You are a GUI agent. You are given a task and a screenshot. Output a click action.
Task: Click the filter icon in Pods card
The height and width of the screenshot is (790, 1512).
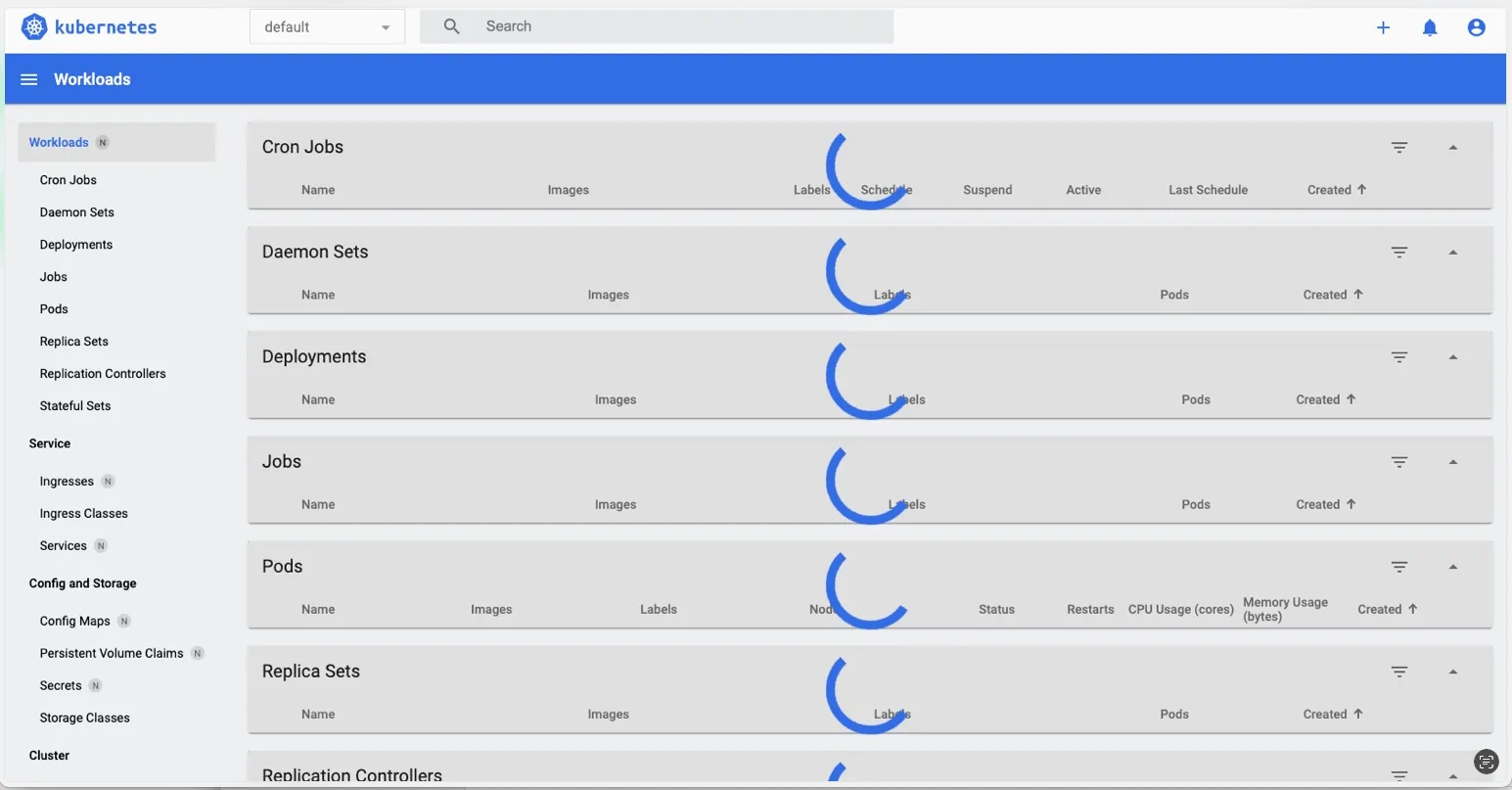pyautogui.click(x=1399, y=567)
